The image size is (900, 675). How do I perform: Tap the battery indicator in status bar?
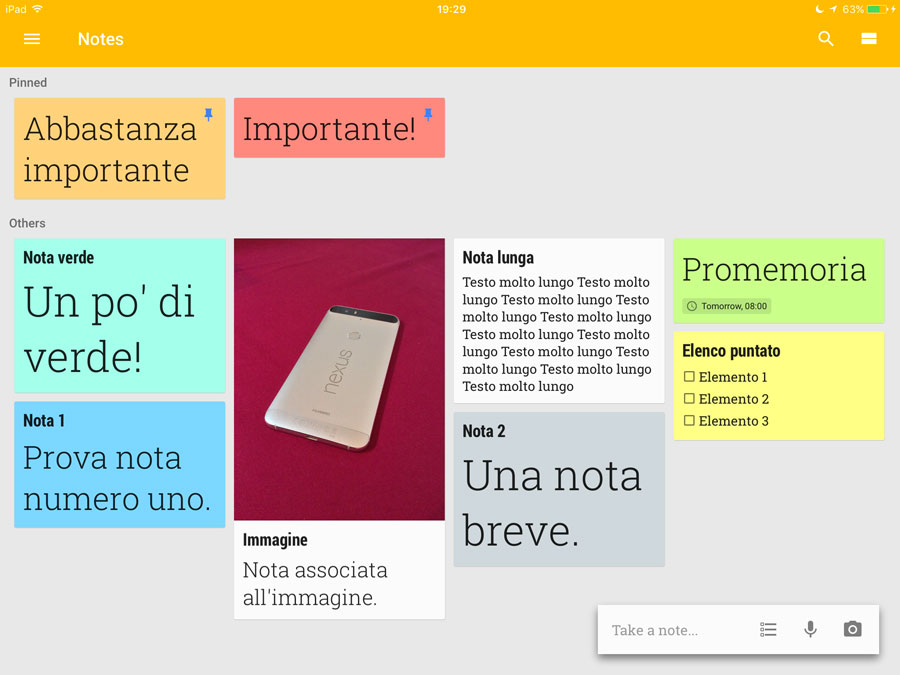(x=878, y=9)
